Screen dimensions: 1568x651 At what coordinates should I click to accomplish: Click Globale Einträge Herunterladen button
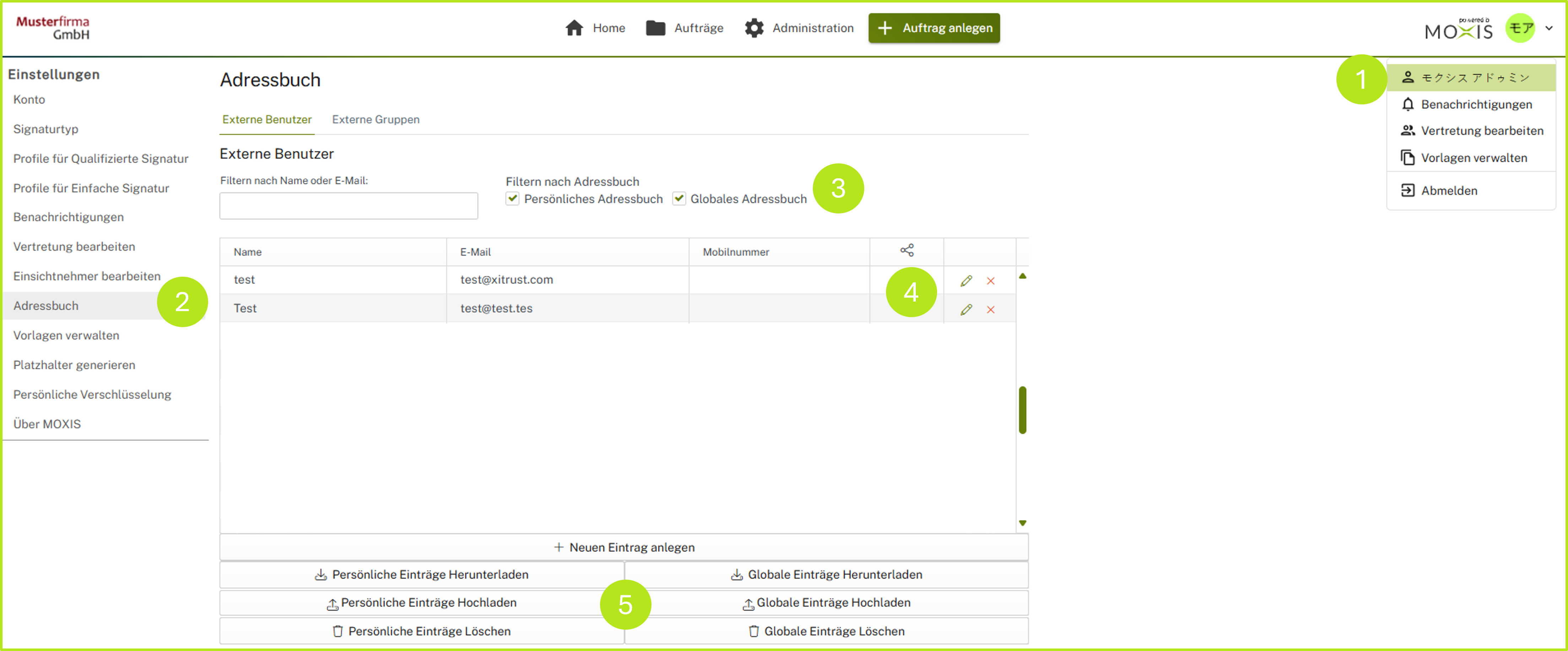point(826,574)
